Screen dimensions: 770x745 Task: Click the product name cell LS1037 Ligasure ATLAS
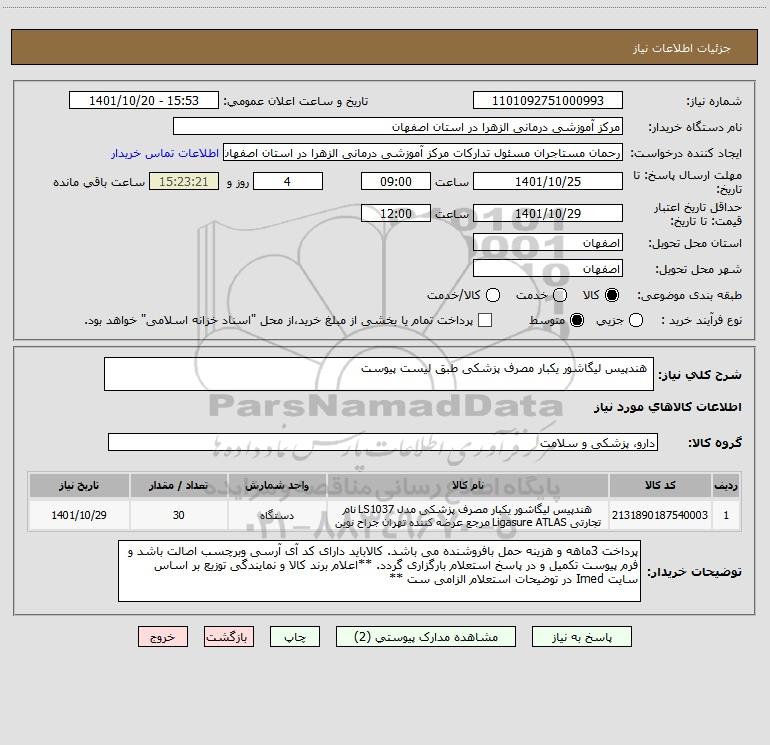(468, 515)
